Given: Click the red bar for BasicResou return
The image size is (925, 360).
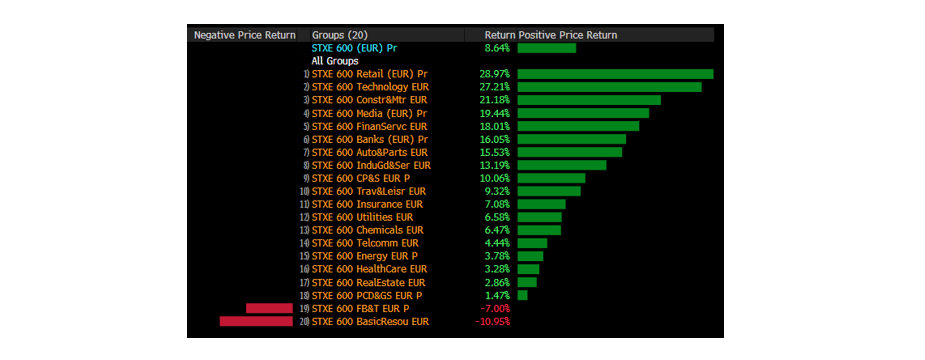Looking at the screenshot, I should pos(256,321).
